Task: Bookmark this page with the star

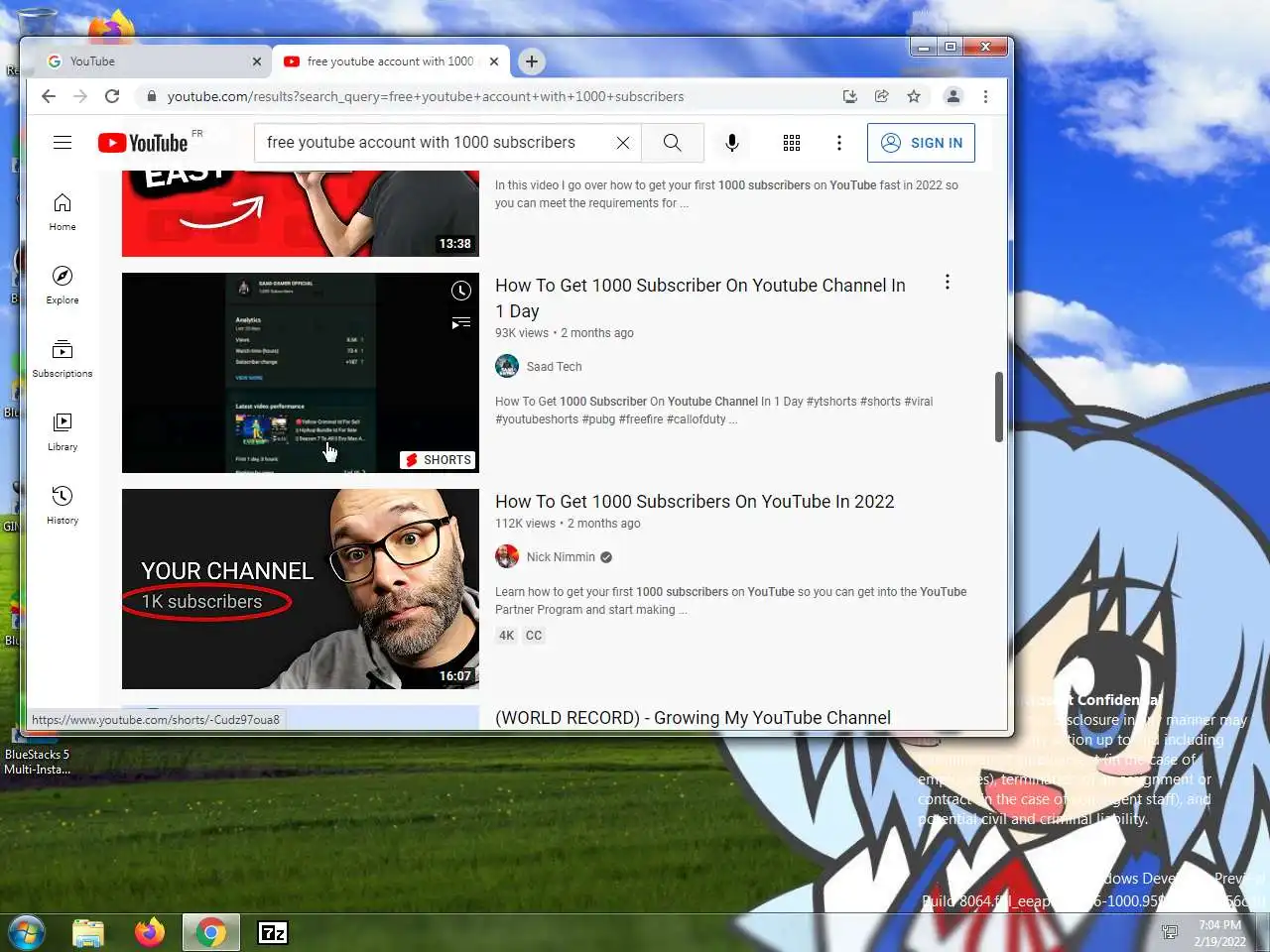Action: pyautogui.click(x=914, y=96)
